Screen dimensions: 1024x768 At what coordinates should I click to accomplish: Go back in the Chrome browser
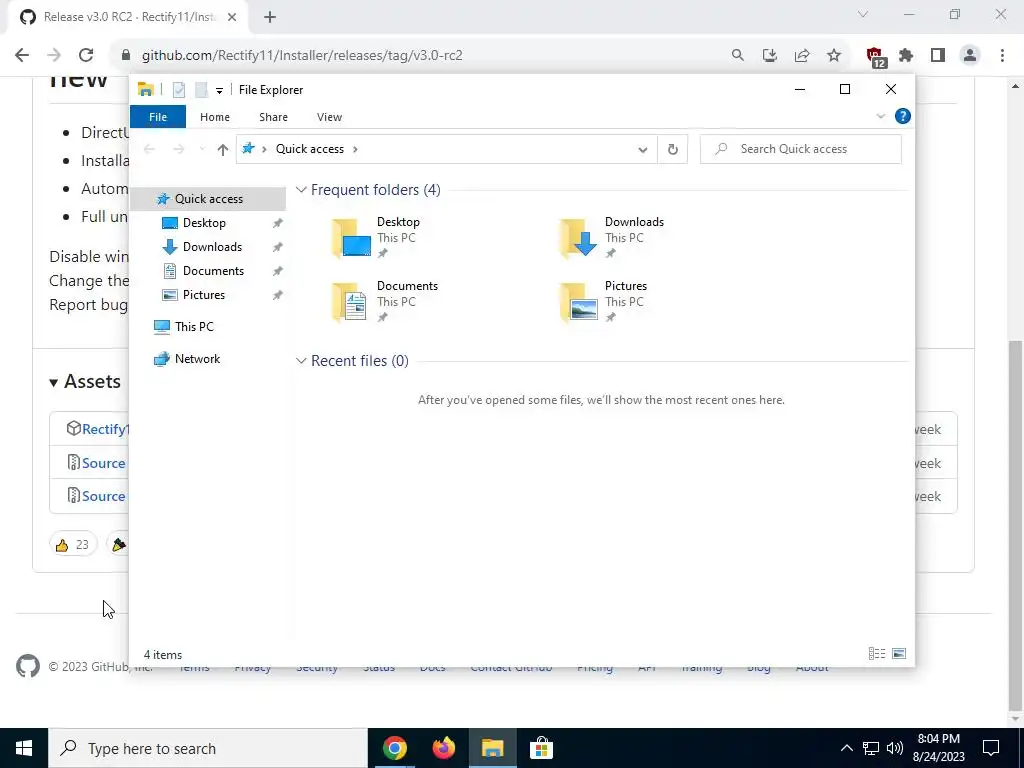(22, 56)
